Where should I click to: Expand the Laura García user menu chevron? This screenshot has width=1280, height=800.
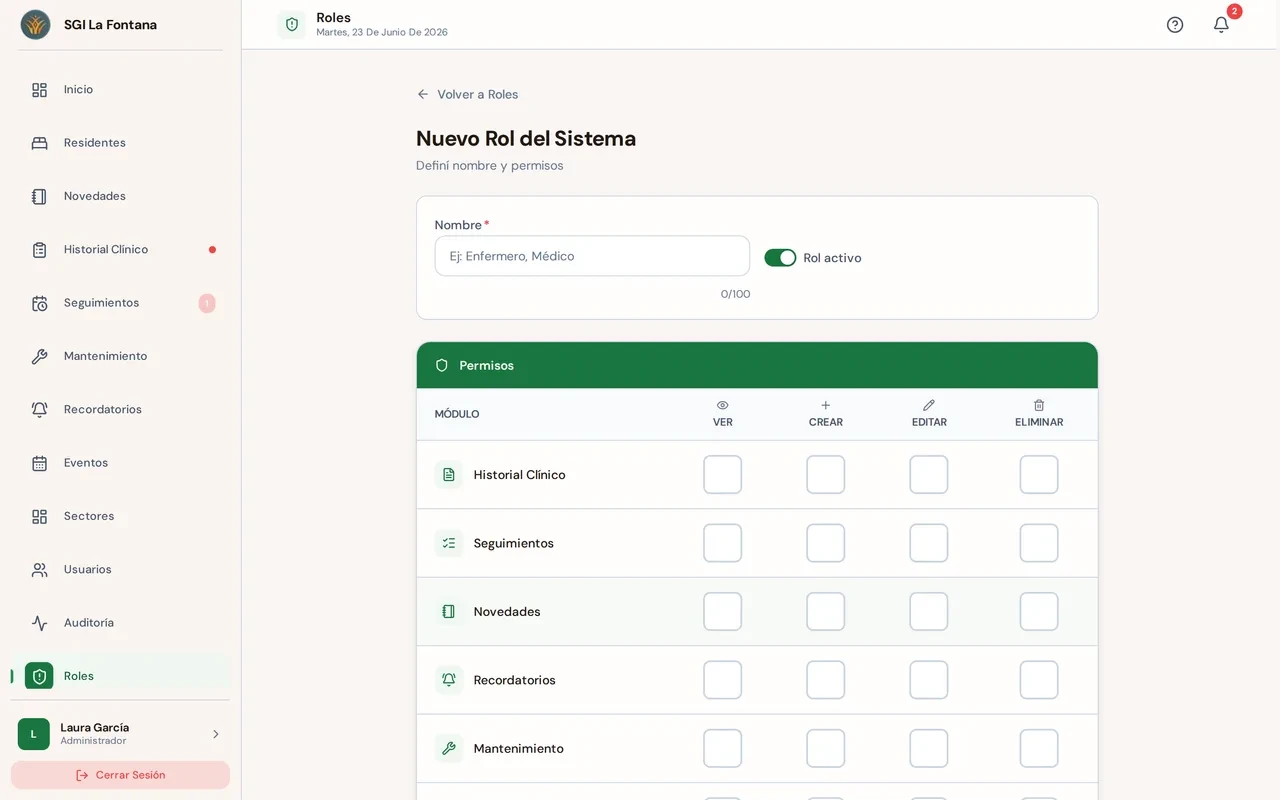pos(215,734)
